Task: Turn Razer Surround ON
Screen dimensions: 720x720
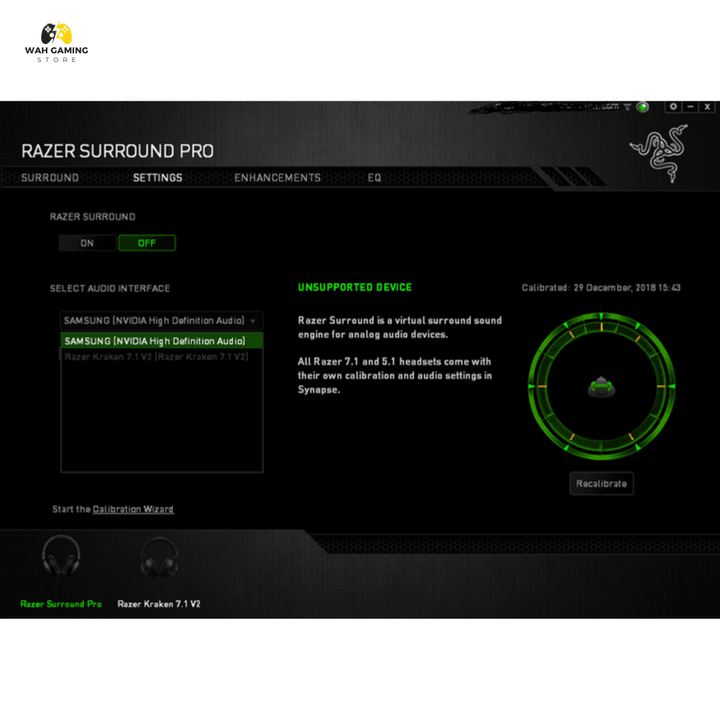Action: click(87, 243)
